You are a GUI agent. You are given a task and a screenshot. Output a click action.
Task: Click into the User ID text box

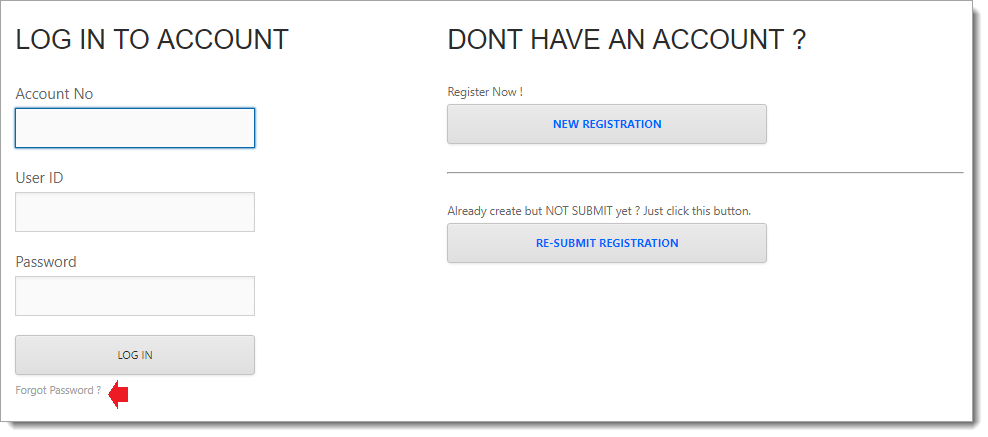point(135,212)
